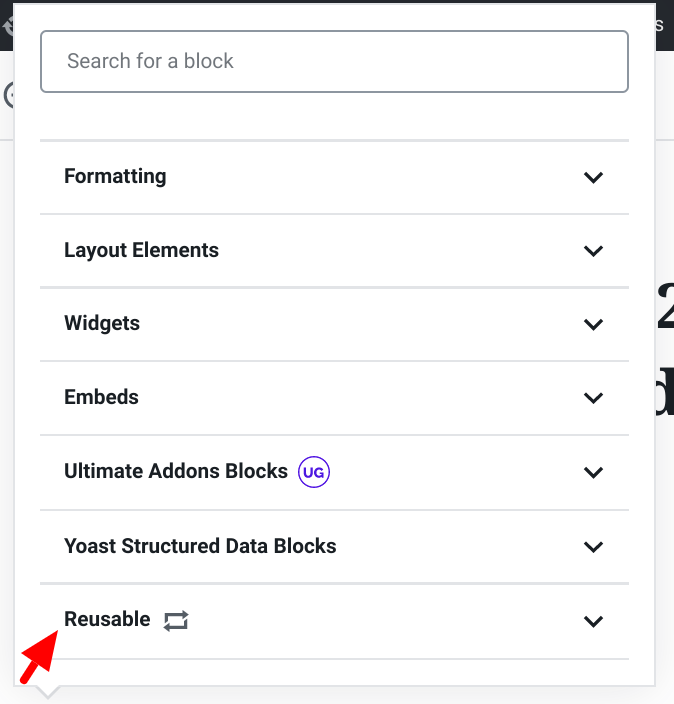Click the purple UG circle icon
The height and width of the screenshot is (704, 674).
point(314,472)
